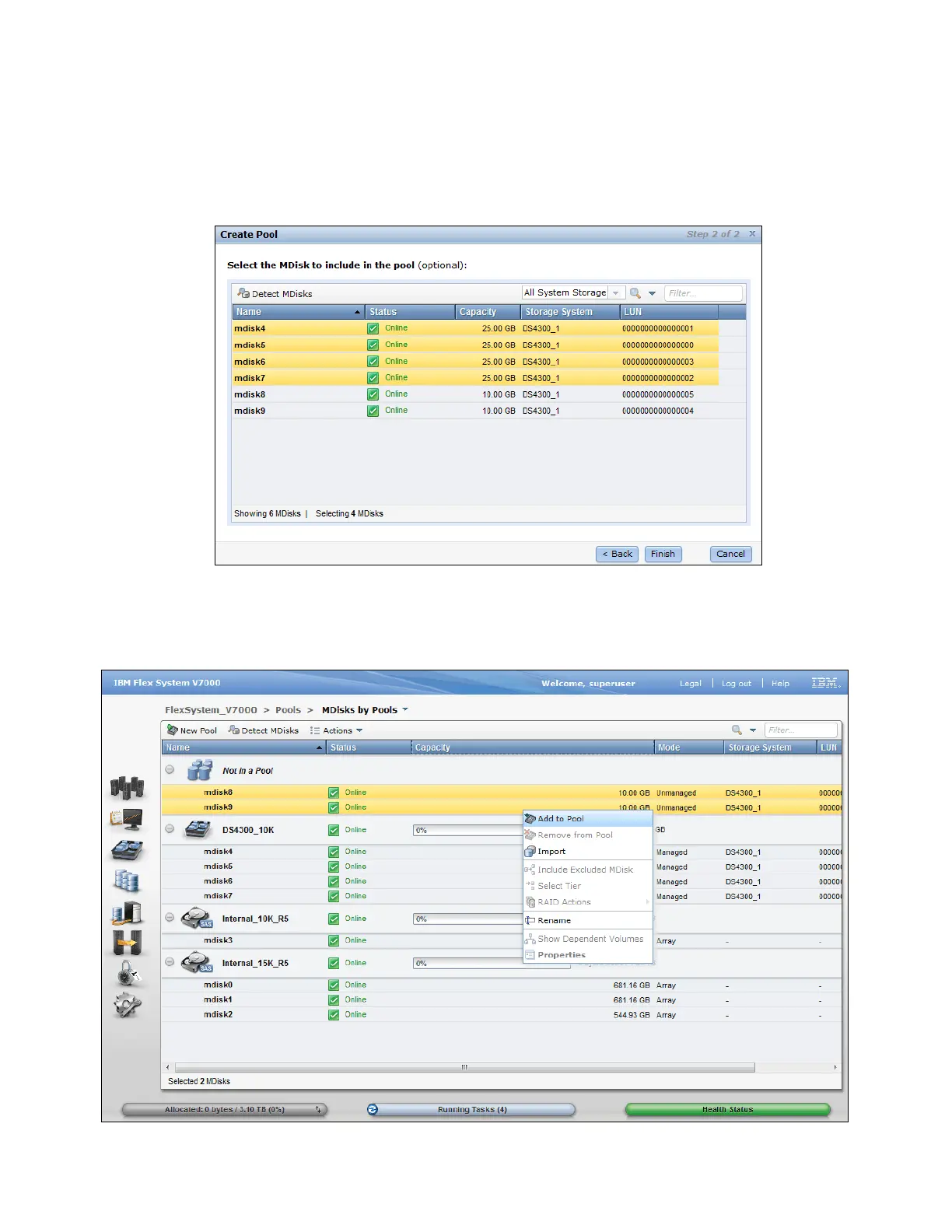
Task: Select the mdisk8 row in Create Pool dialog
Action: pyautogui.click(x=488, y=394)
